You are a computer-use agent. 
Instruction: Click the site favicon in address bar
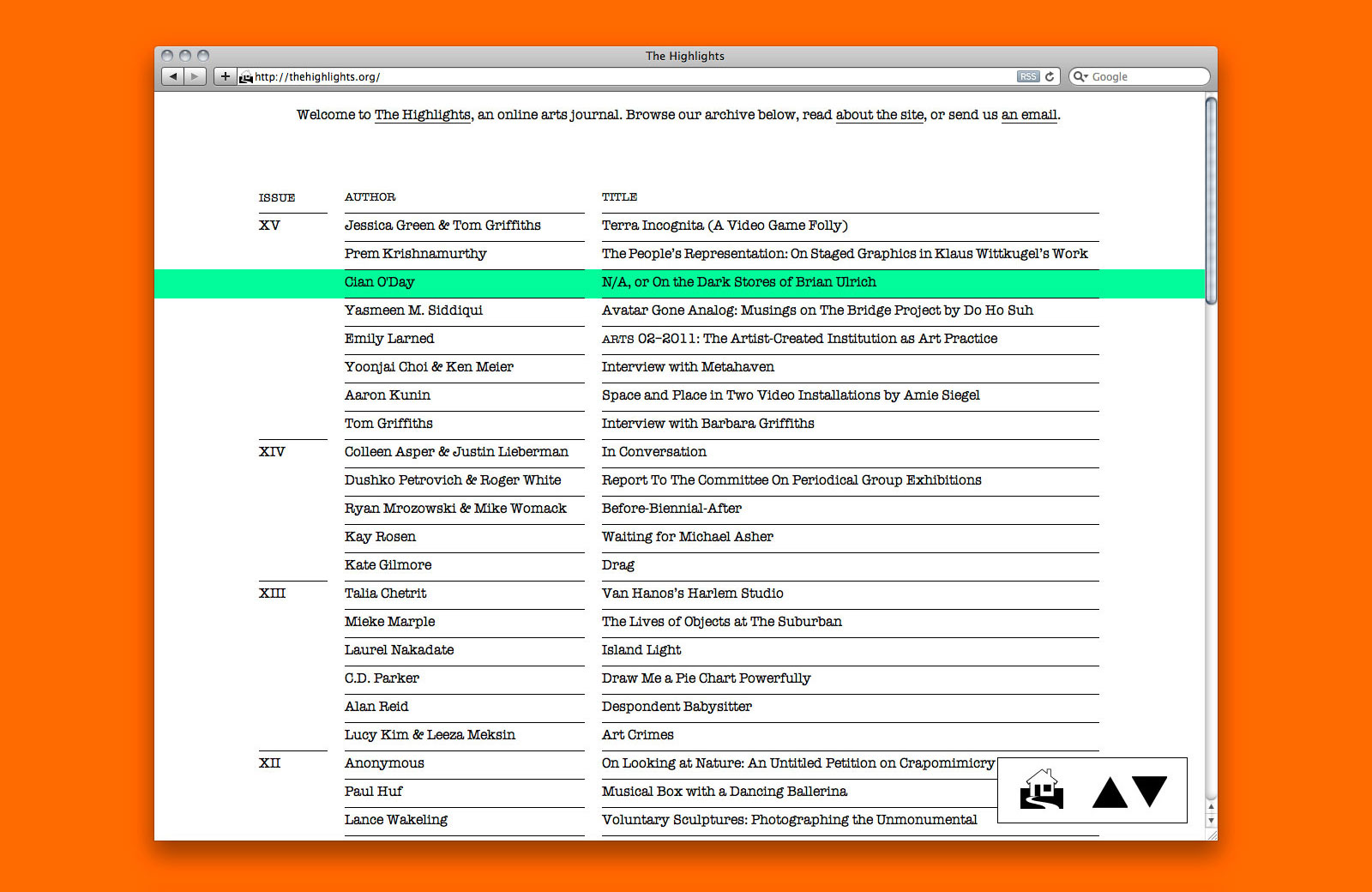[x=246, y=77]
